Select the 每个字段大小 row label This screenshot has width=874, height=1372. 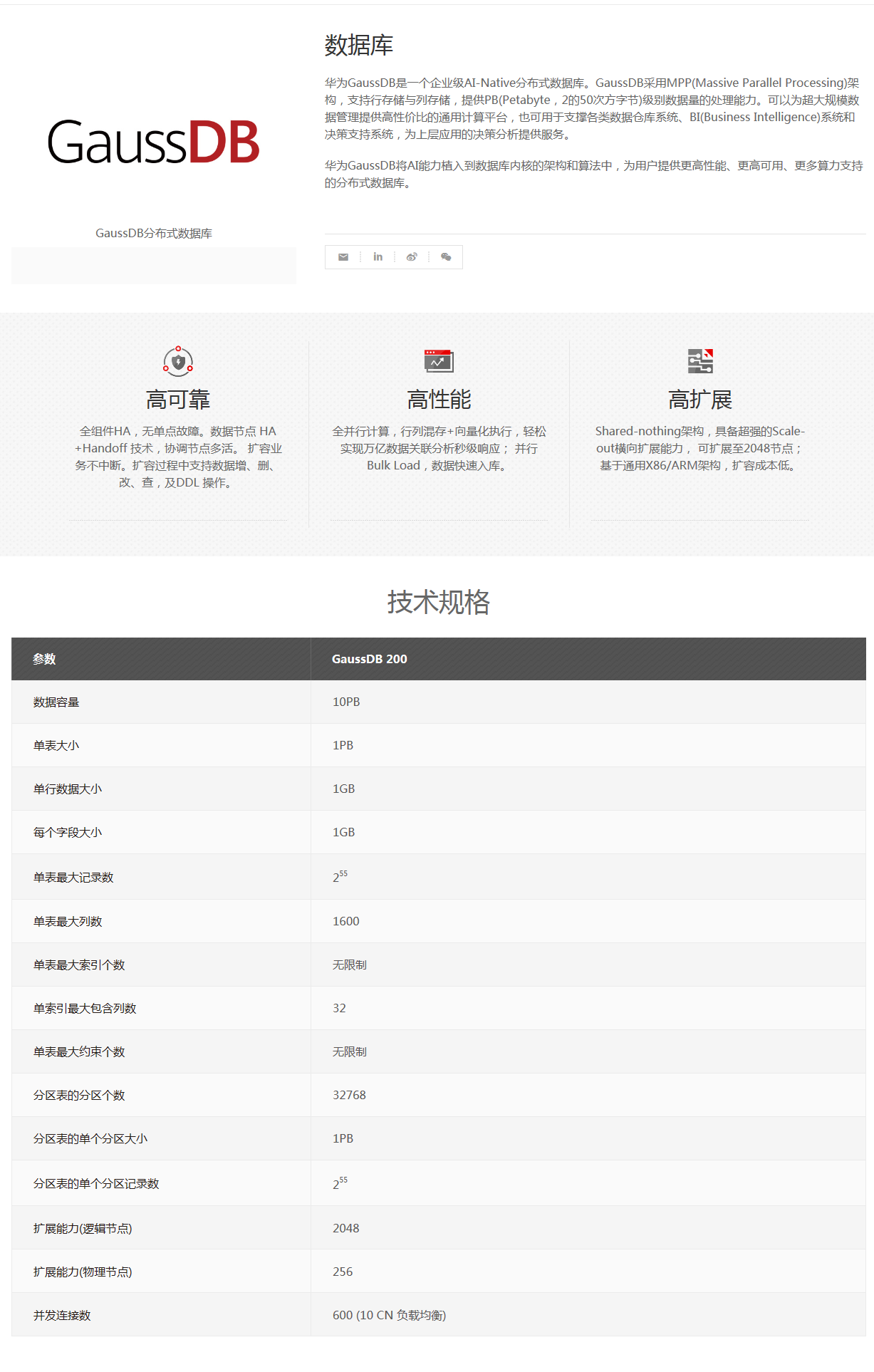click(x=68, y=833)
